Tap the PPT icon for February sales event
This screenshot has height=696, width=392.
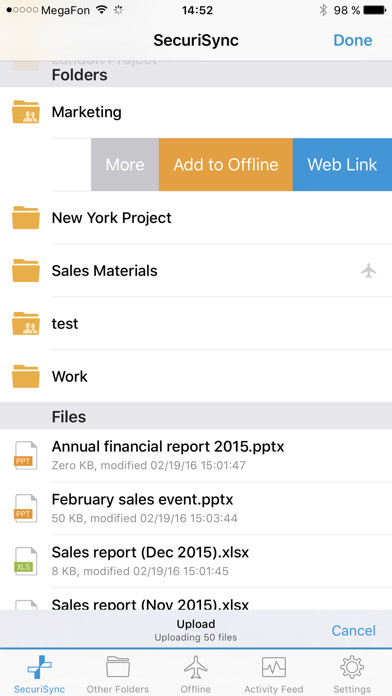pos(26,508)
